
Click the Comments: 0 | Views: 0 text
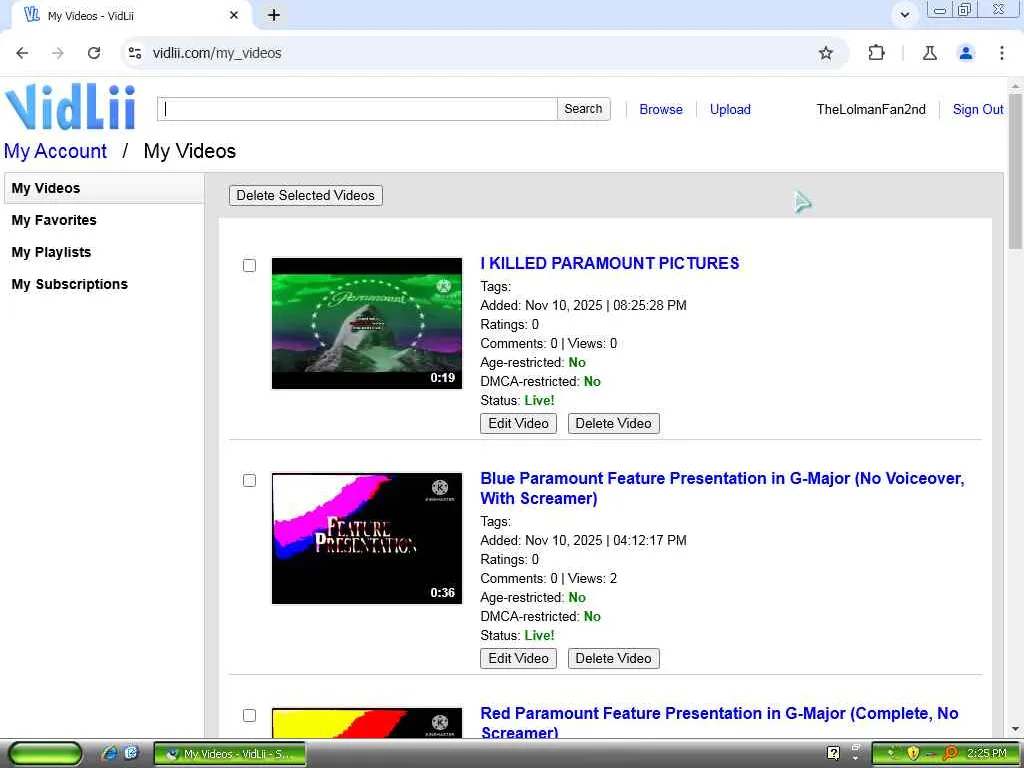(x=549, y=344)
